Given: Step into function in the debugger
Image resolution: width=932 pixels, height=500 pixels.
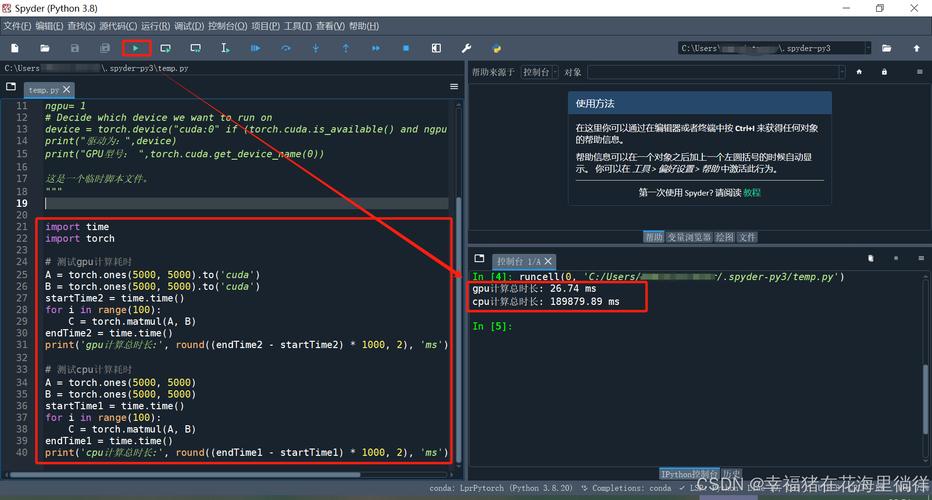Looking at the screenshot, I should tap(316, 48).
